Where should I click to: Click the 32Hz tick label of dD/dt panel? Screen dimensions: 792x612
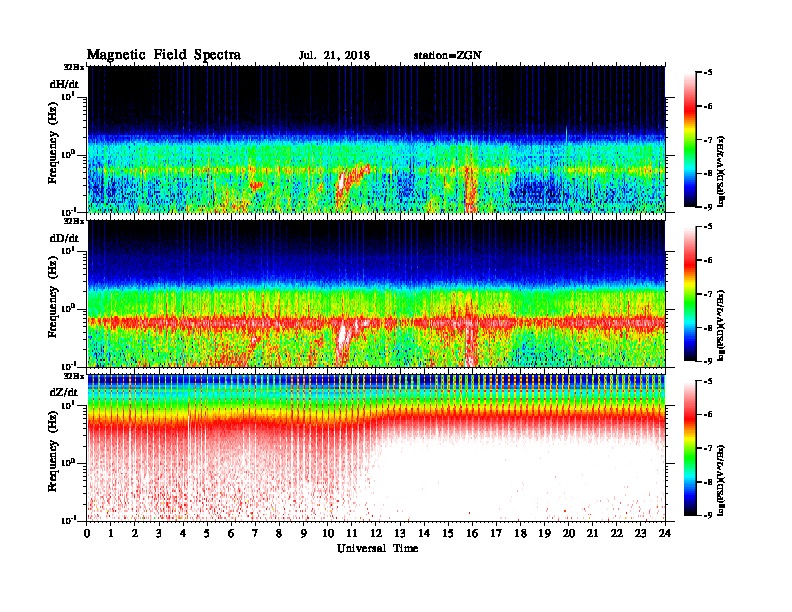pyautogui.click(x=73, y=221)
